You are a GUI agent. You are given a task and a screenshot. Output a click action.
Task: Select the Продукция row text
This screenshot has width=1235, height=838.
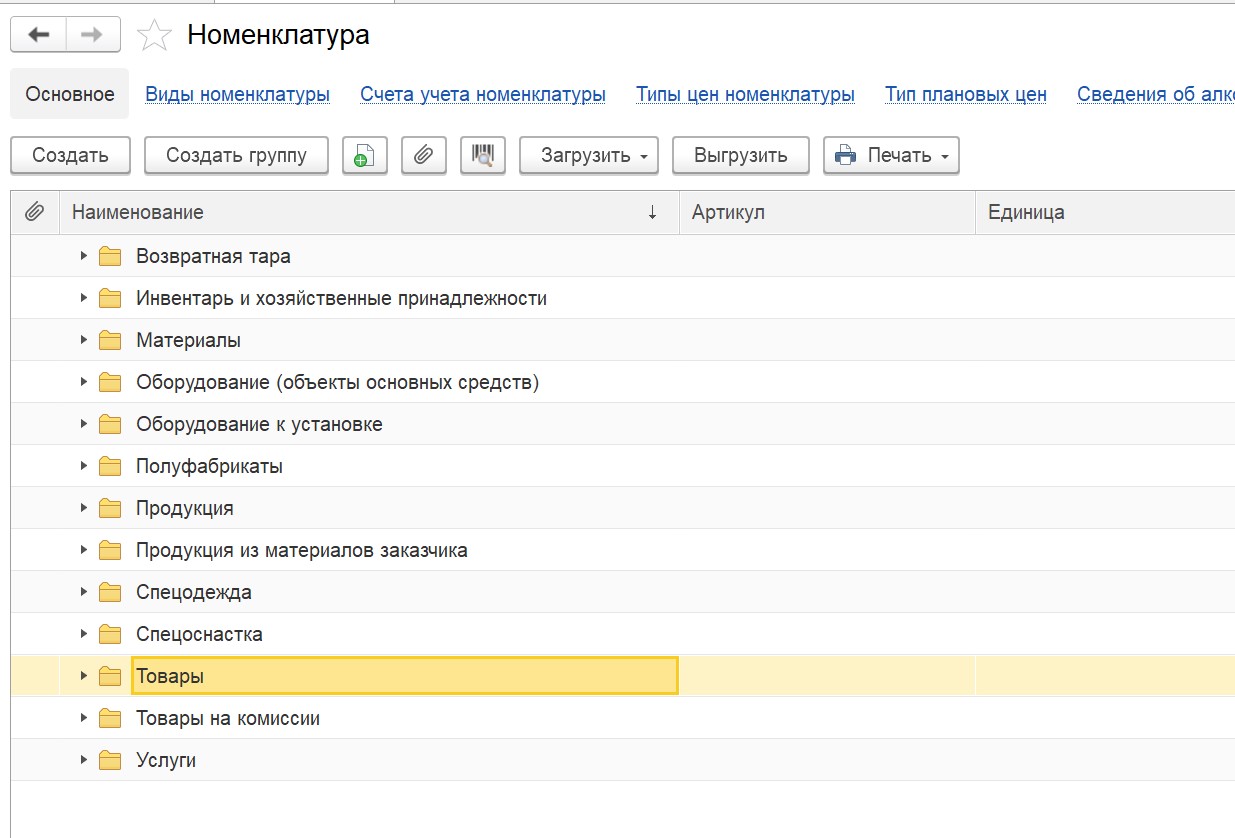[185, 508]
